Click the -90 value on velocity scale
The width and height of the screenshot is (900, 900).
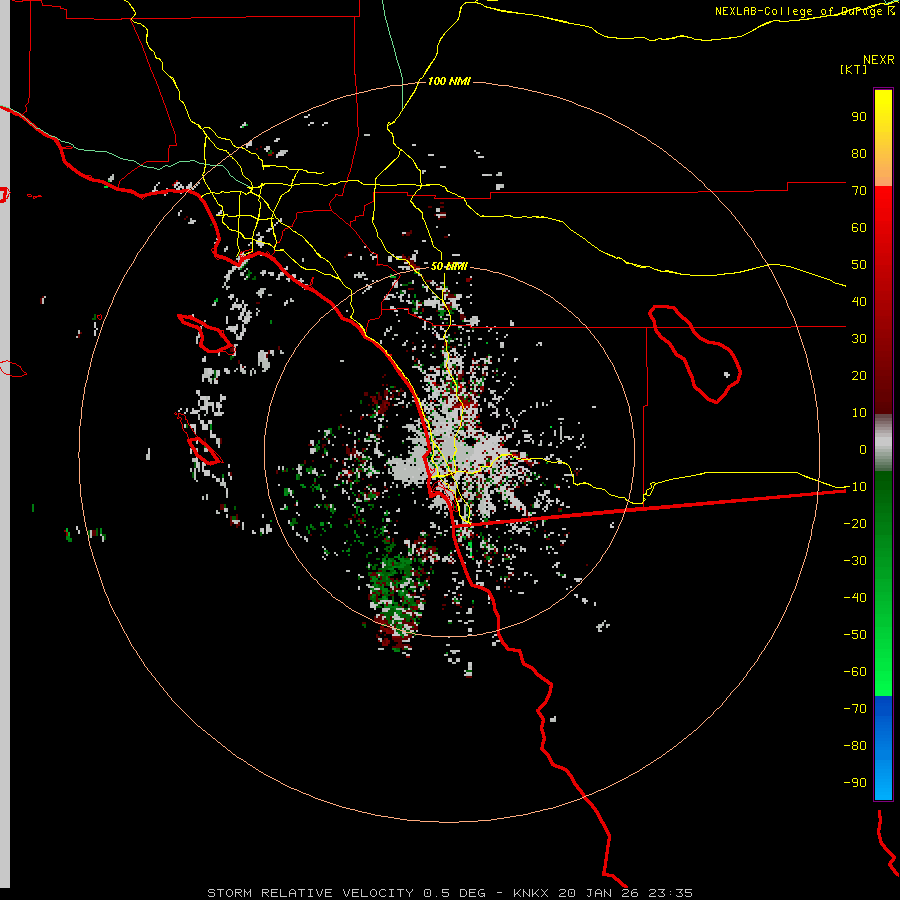[x=855, y=783]
